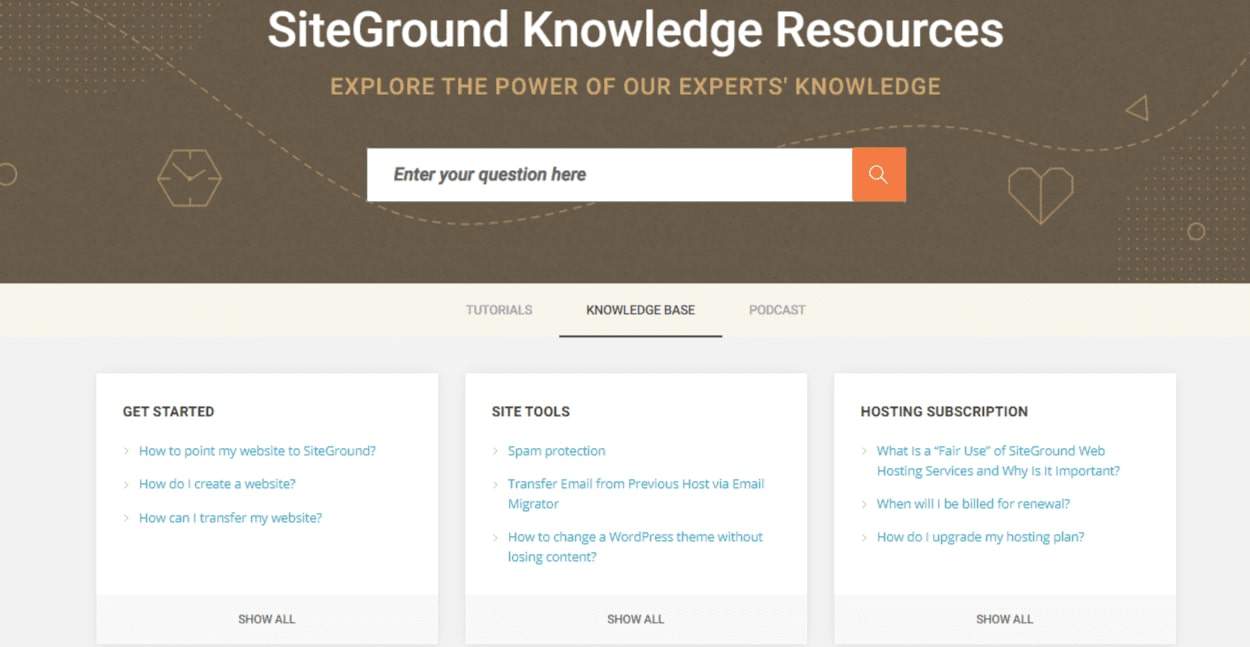This screenshot has width=1250, height=647.
Task: Click the 'SiteGround Knowledge Resources' title
Action: point(635,30)
